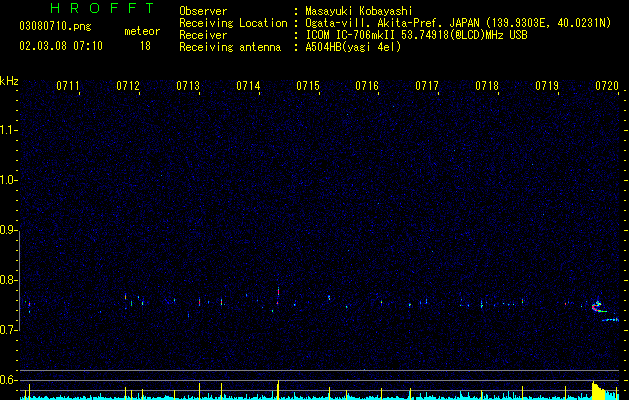The width and height of the screenshot is (629, 400).
Task: Select the filename 03080710.png
Action: point(55,27)
